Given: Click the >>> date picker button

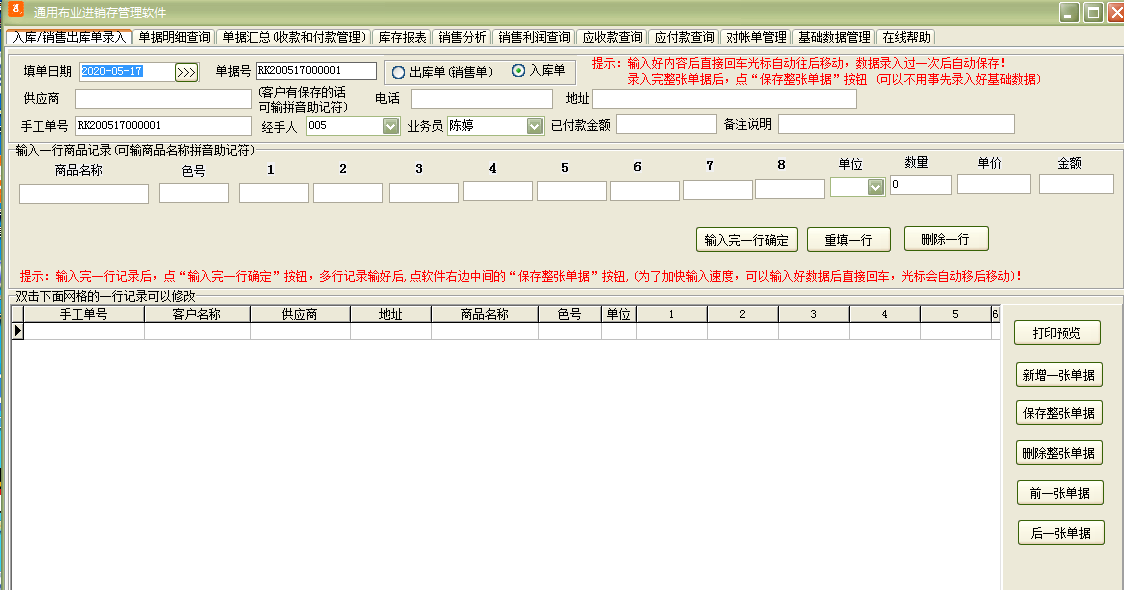Looking at the screenshot, I should tap(186, 72).
